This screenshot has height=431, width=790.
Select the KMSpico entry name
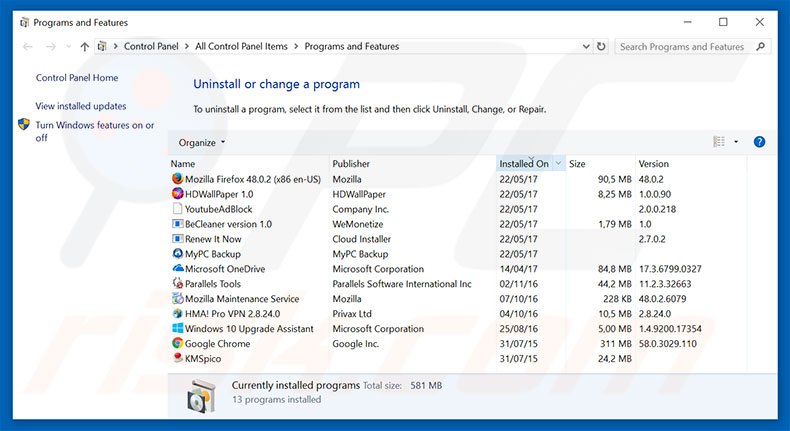point(203,358)
